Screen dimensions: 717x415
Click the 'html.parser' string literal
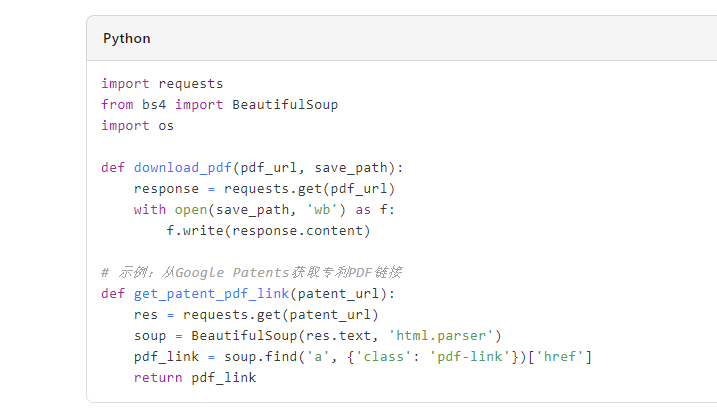(444, 335)
